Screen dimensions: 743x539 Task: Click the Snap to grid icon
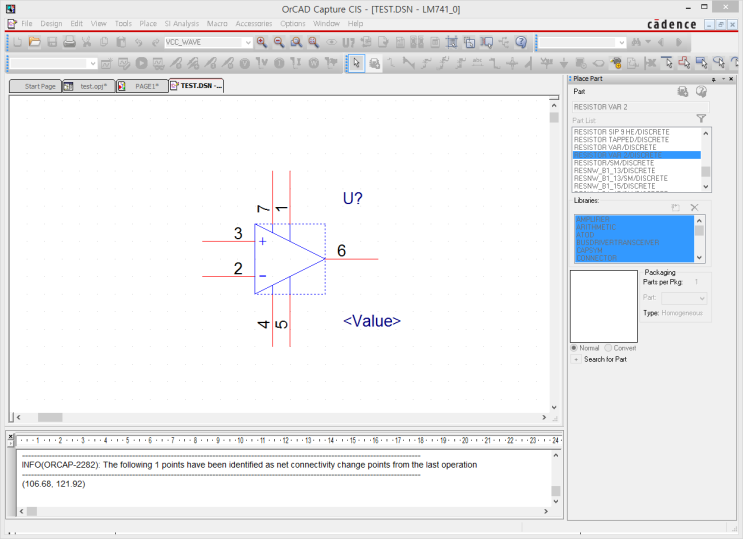click(452, 42)
